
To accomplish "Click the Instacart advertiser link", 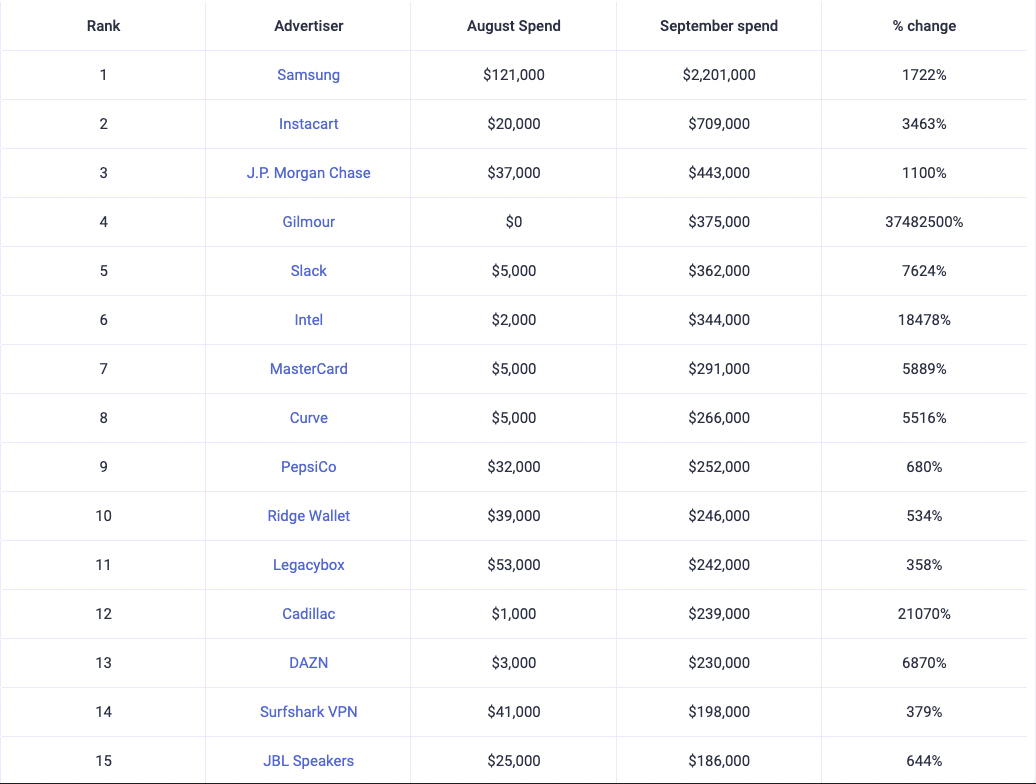I will 308,124.
